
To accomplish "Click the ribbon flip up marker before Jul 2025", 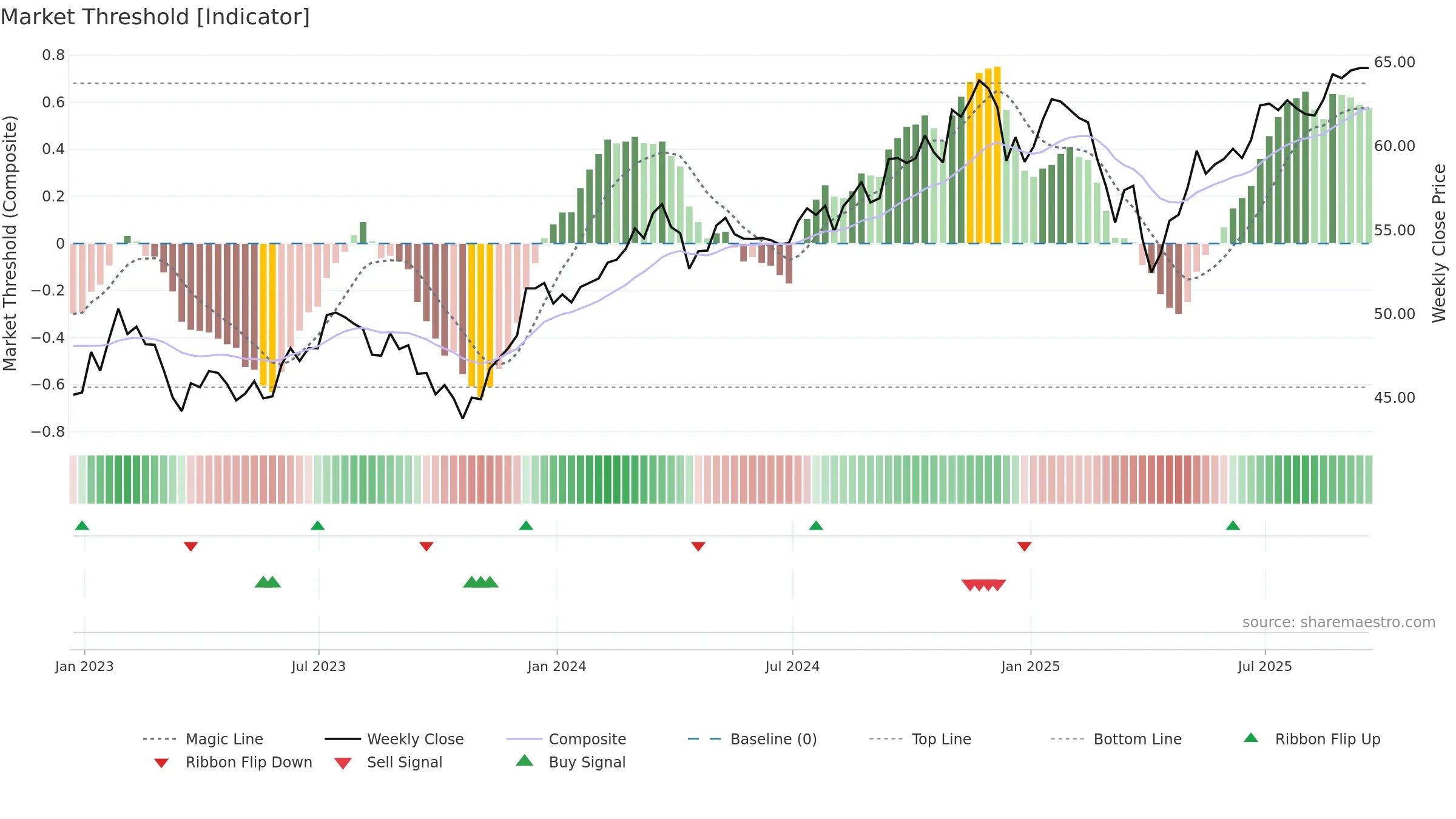I will (1233, 525).
